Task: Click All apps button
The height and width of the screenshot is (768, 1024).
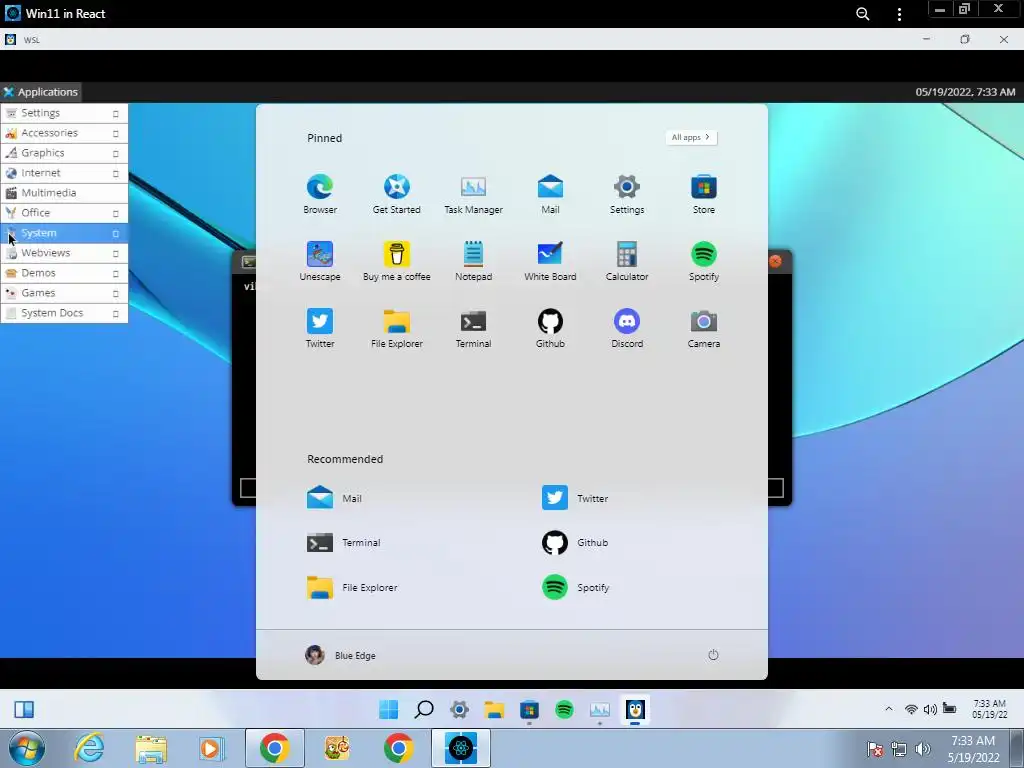Action: pyautogui.click(x=691, y=137)
